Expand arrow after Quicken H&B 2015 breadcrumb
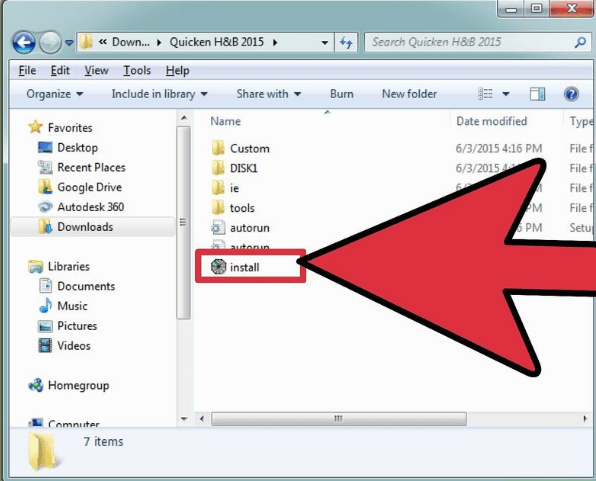This screenshot has width=596, height=481. [x=275, y=42]
